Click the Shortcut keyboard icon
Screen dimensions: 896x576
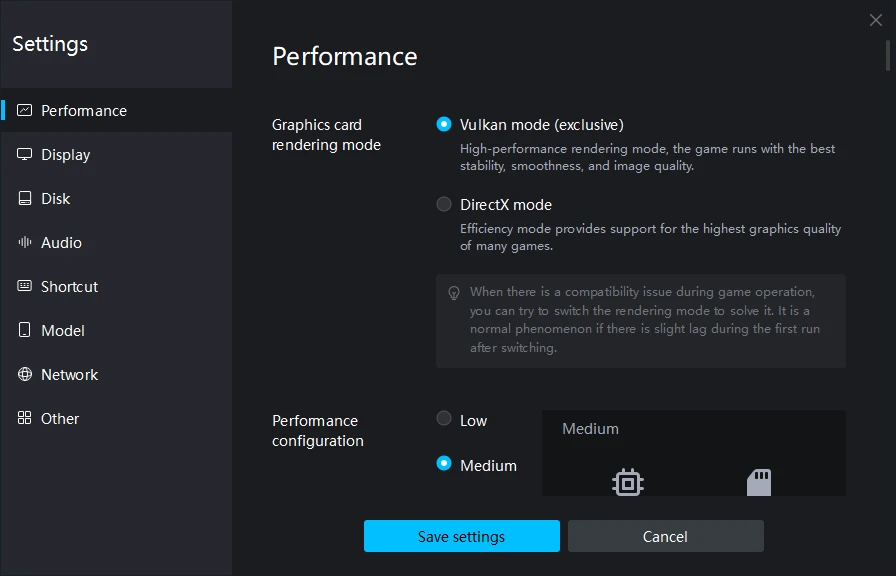point(25,287)
